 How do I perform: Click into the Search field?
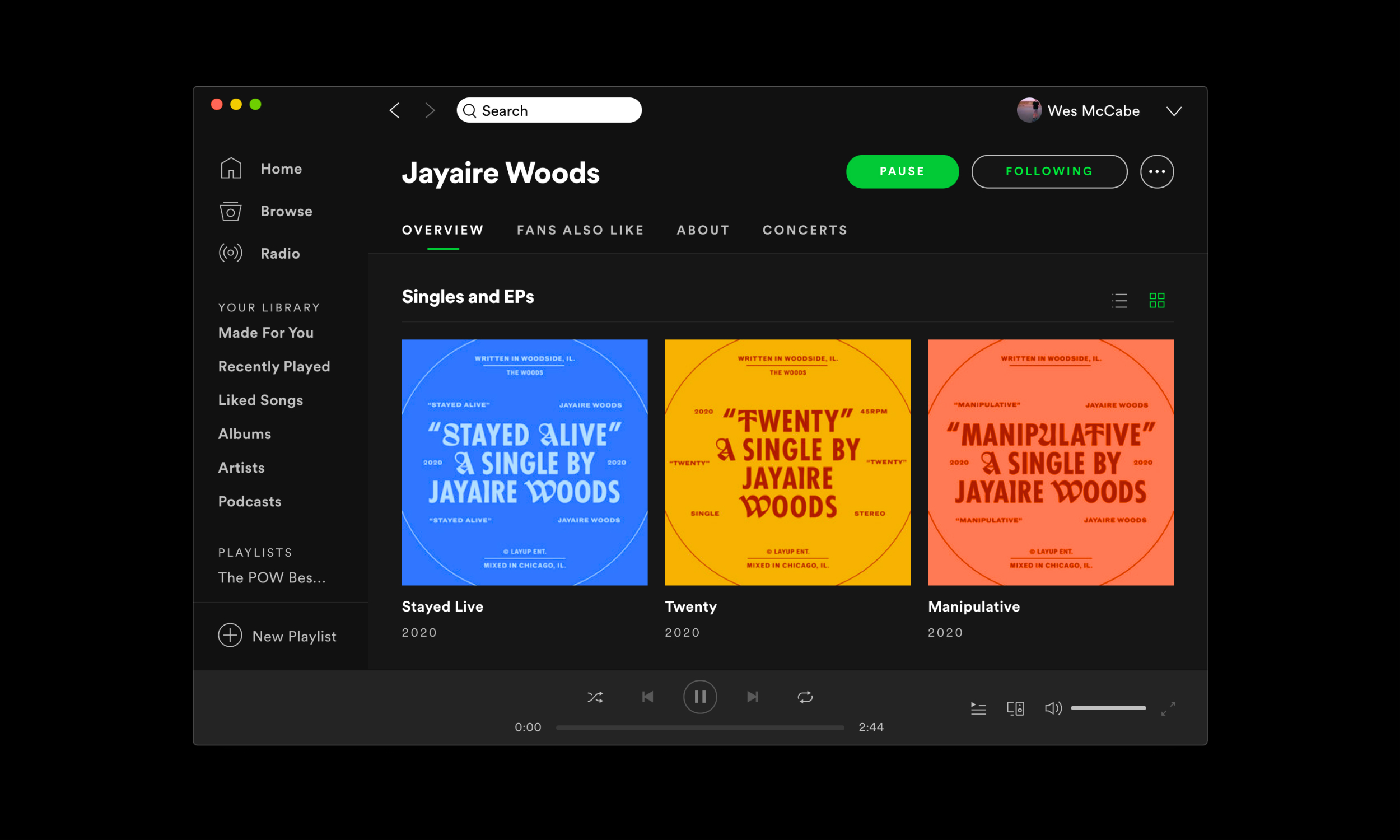coord(549,110)
